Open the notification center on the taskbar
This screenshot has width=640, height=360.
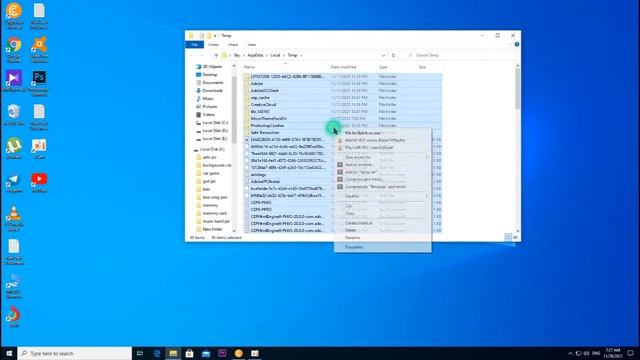[631, 353]
